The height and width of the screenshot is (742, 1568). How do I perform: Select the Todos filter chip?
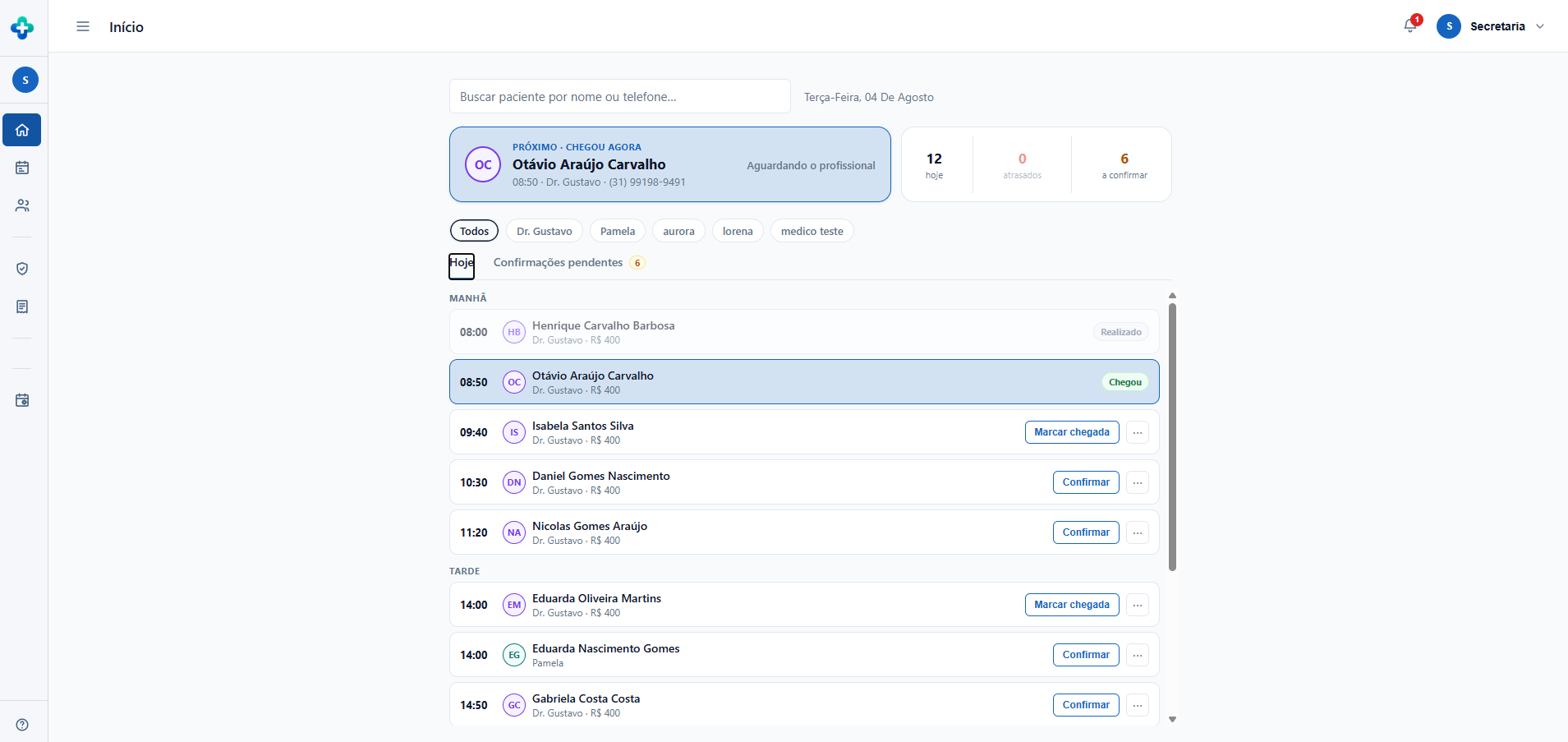click(x=474, y=231)
